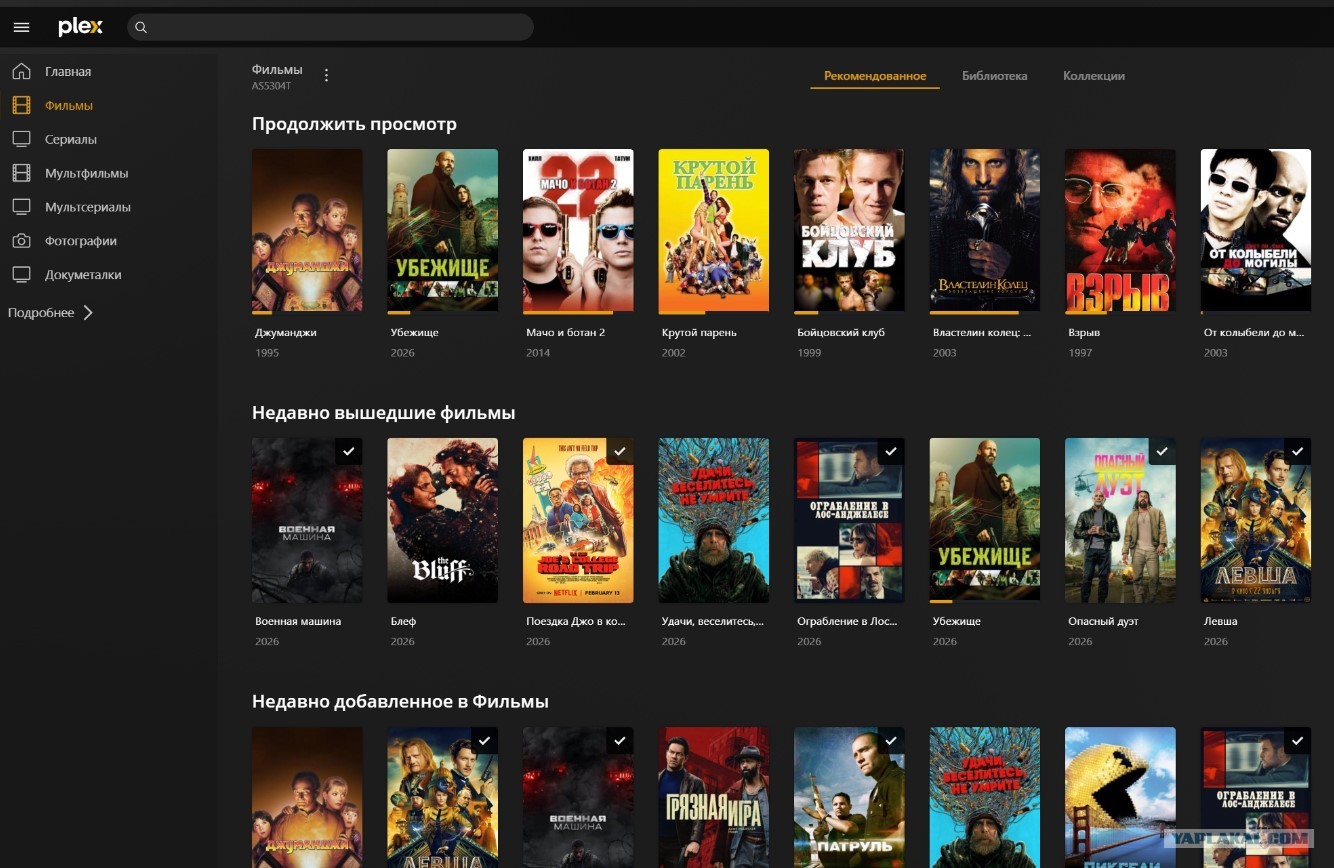Toggle watched check on Патруль poster

tap(891, 740)
